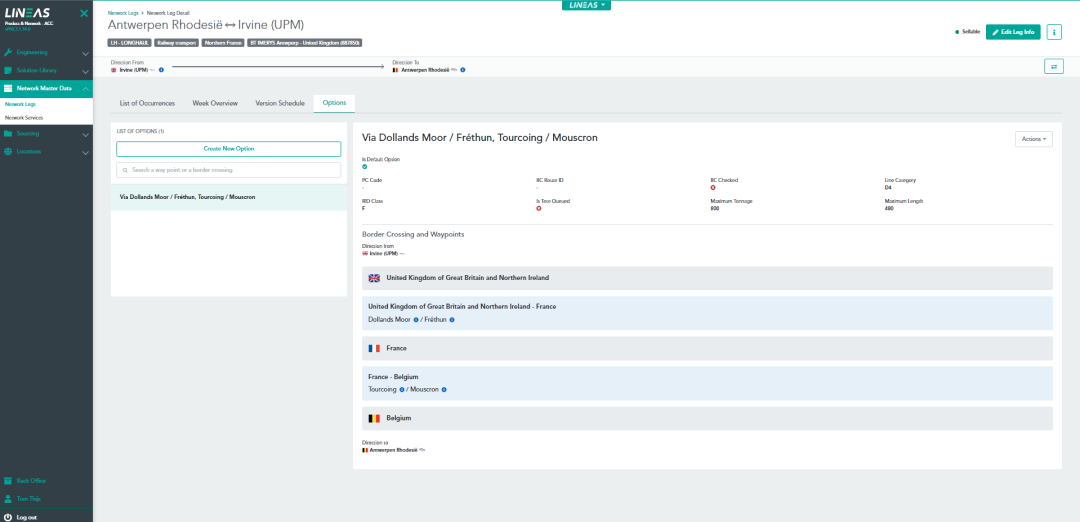Expand the Engineering menu chevron
The image size is (1080, 522).
coord(85,53)
